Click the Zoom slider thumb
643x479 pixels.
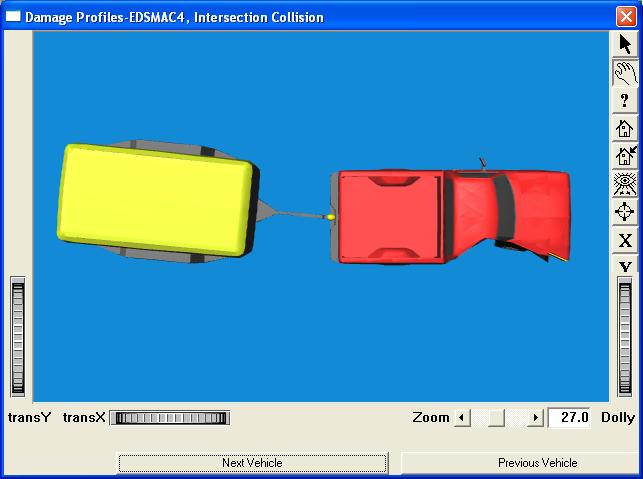pos(496,418)
